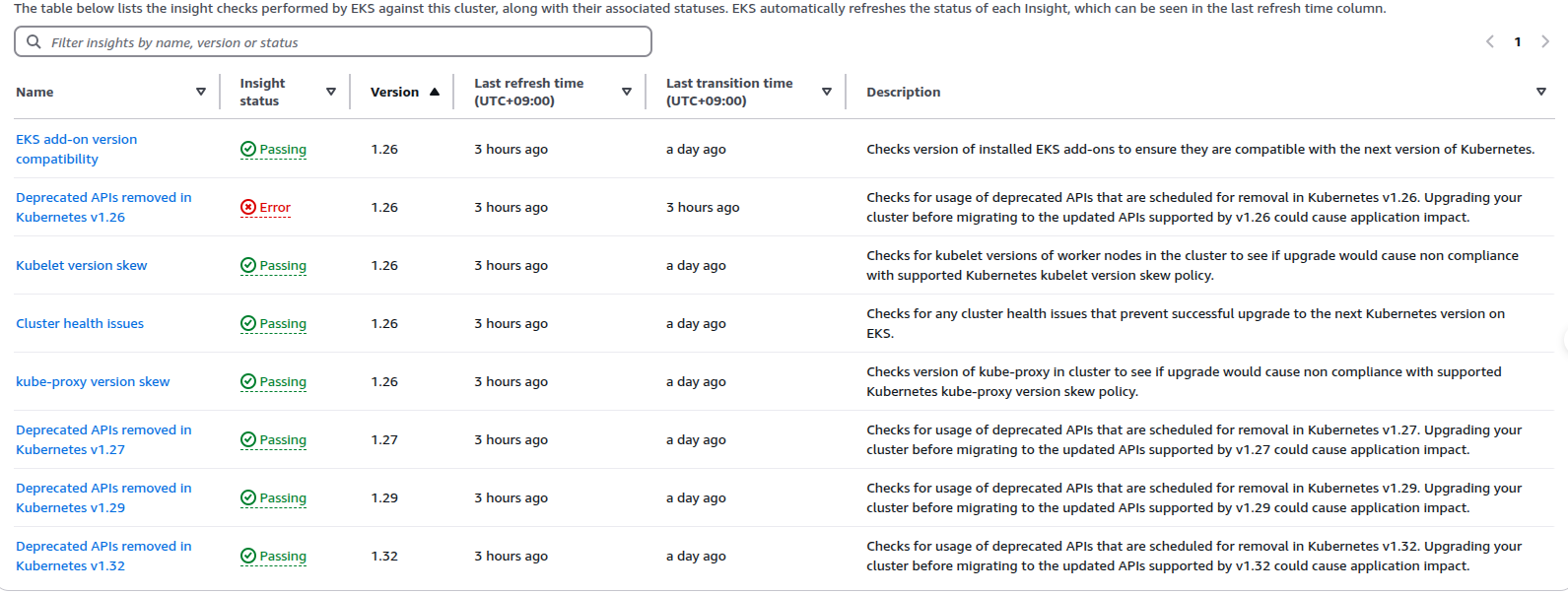The height and width of the screenshot is (594, 1568).
Task: Open Kubelet version skew insight link
Action: [81, 265]
